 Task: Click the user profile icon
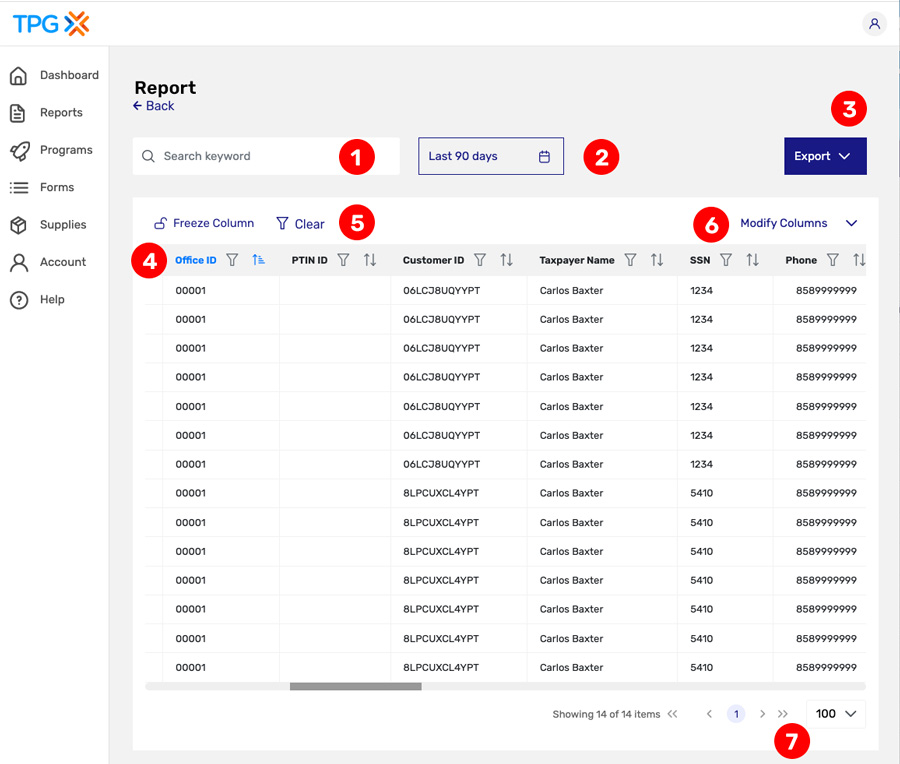coord(875,23)
